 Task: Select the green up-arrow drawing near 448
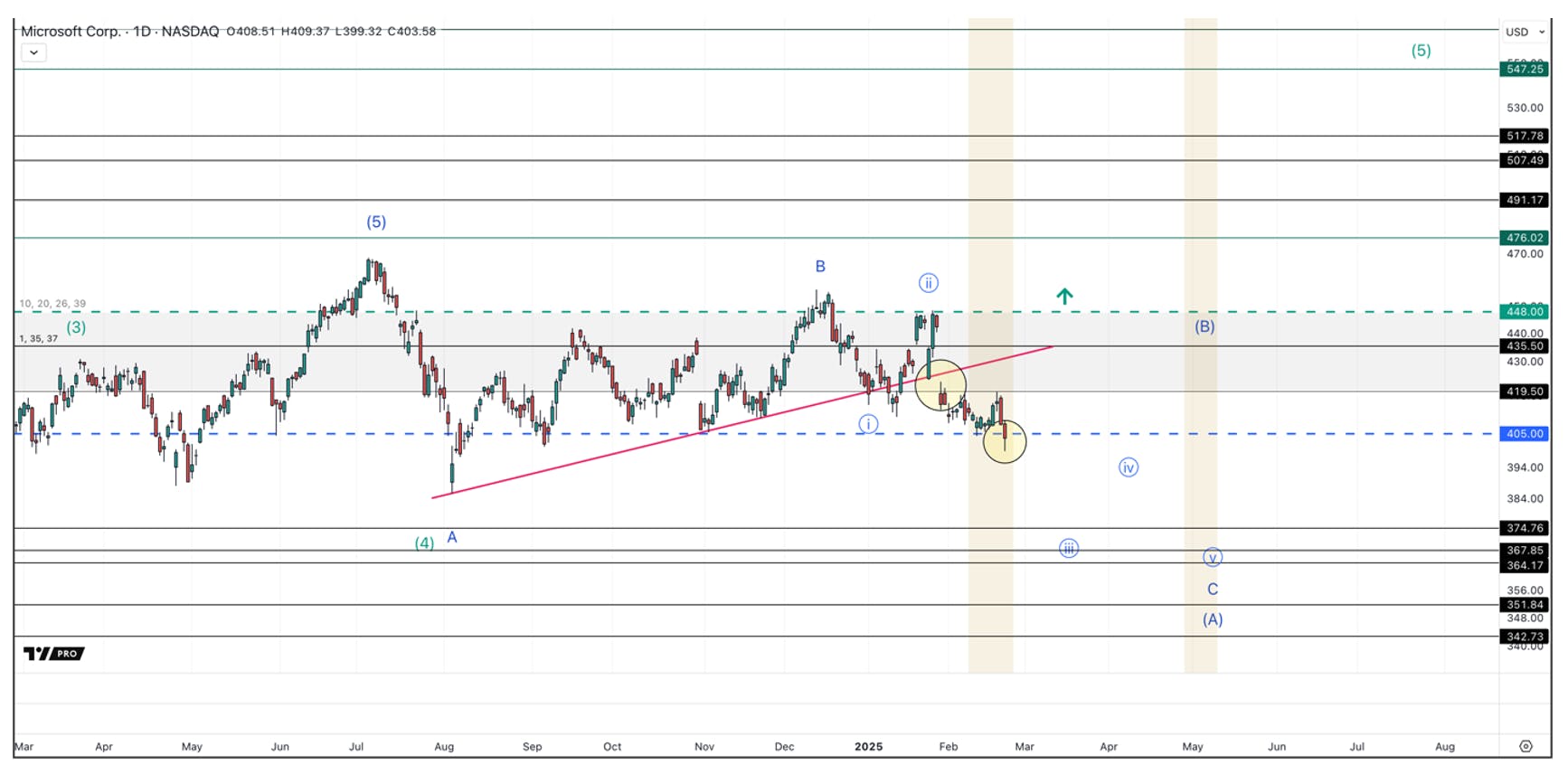1064,295
